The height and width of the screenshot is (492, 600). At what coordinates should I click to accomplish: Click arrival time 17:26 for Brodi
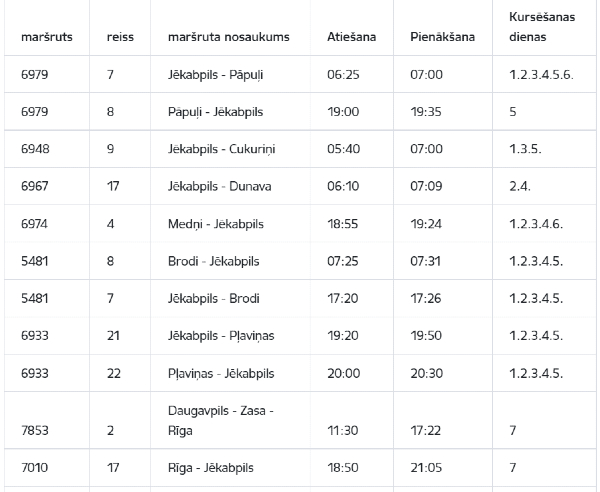click(426, 298)
